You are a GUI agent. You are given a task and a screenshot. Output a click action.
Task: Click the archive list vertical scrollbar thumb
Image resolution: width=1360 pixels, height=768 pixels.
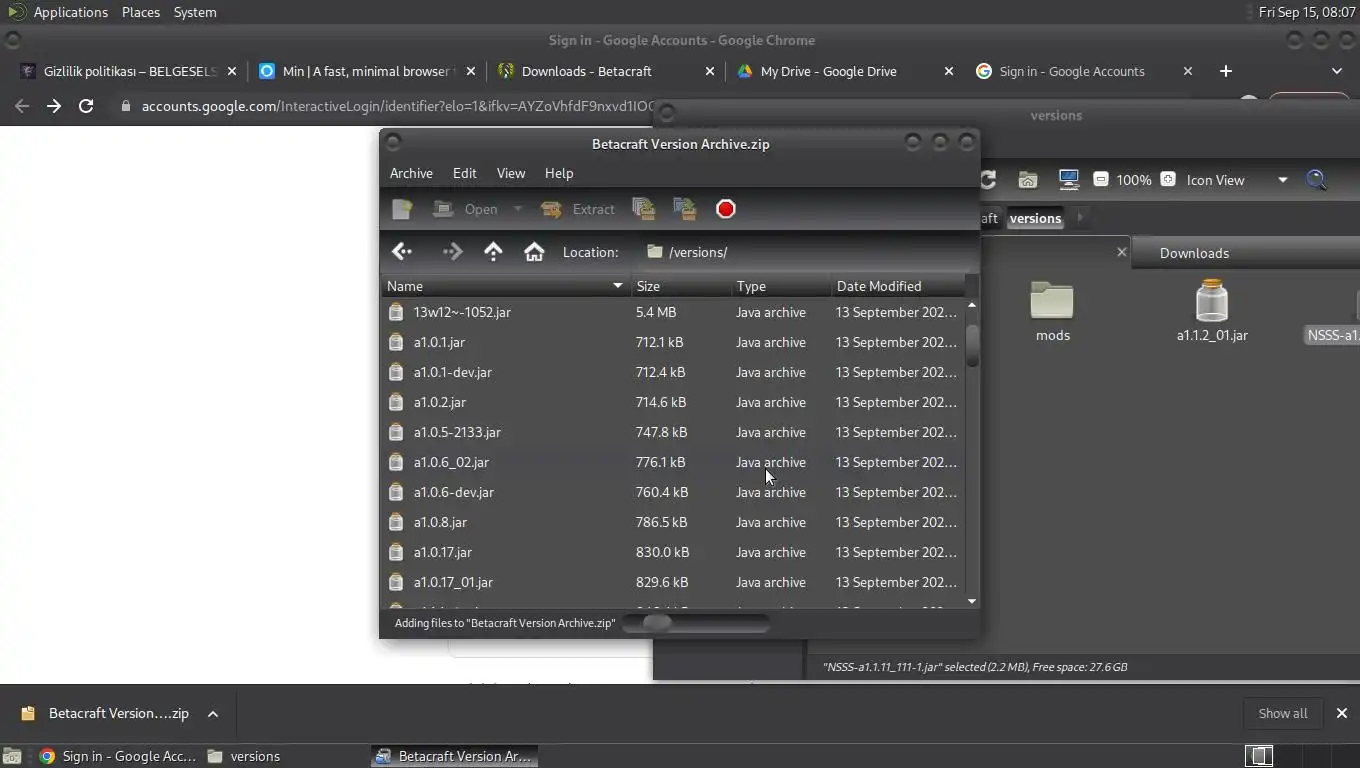coord(972,345)
